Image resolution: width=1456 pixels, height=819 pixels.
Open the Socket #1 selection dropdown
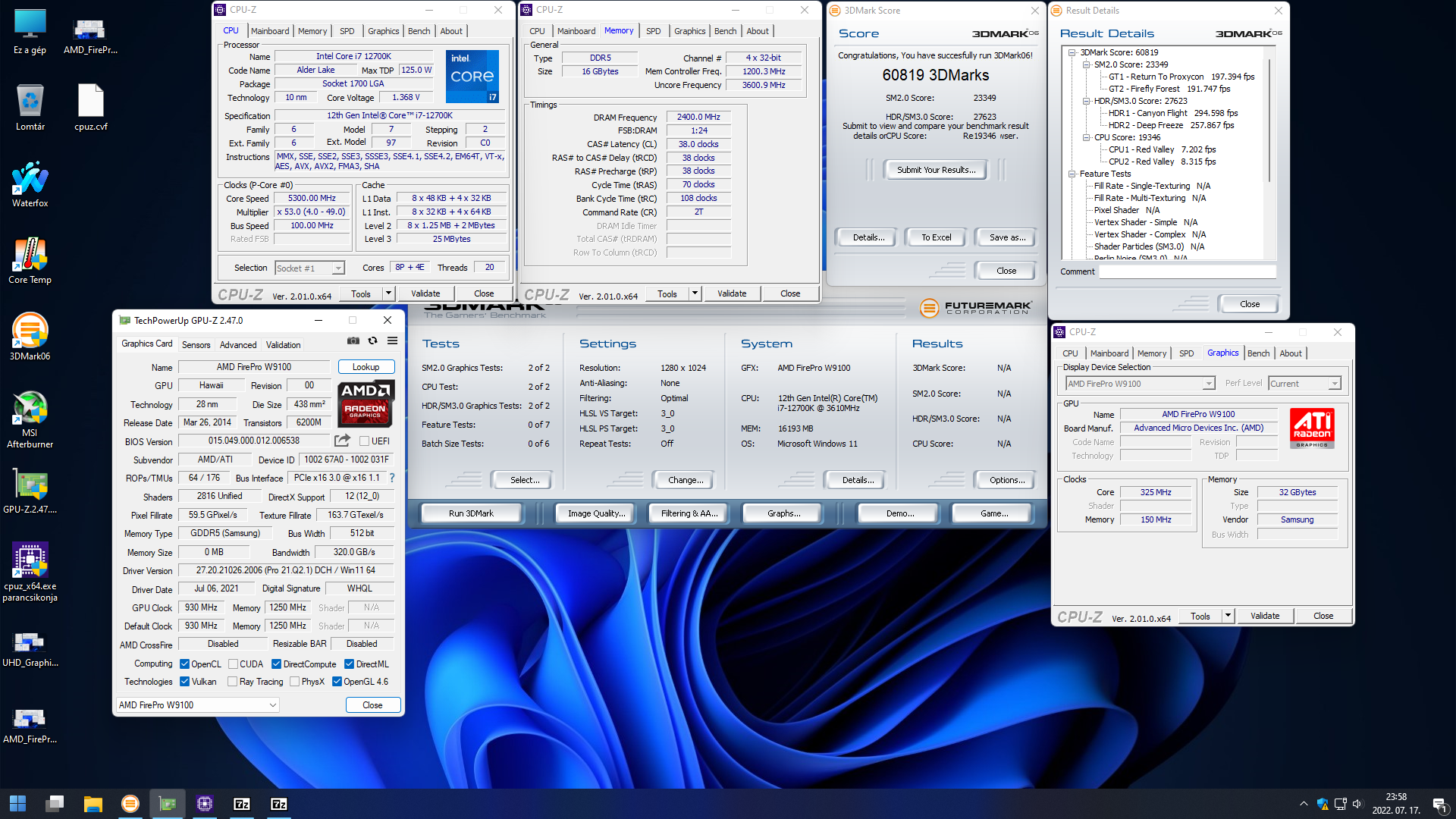[x=309, y=268]
